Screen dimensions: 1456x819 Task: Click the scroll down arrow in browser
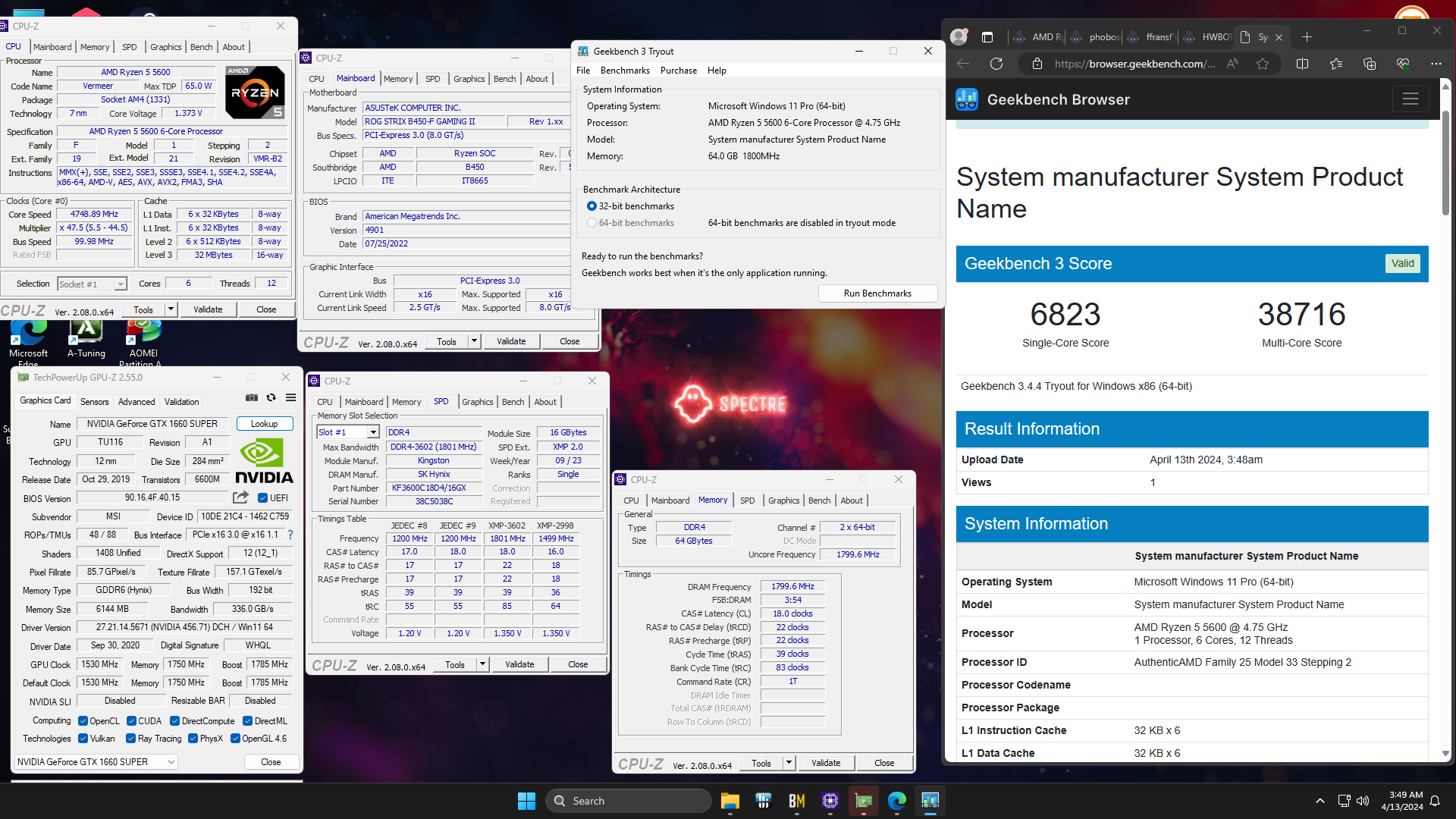1445,754
